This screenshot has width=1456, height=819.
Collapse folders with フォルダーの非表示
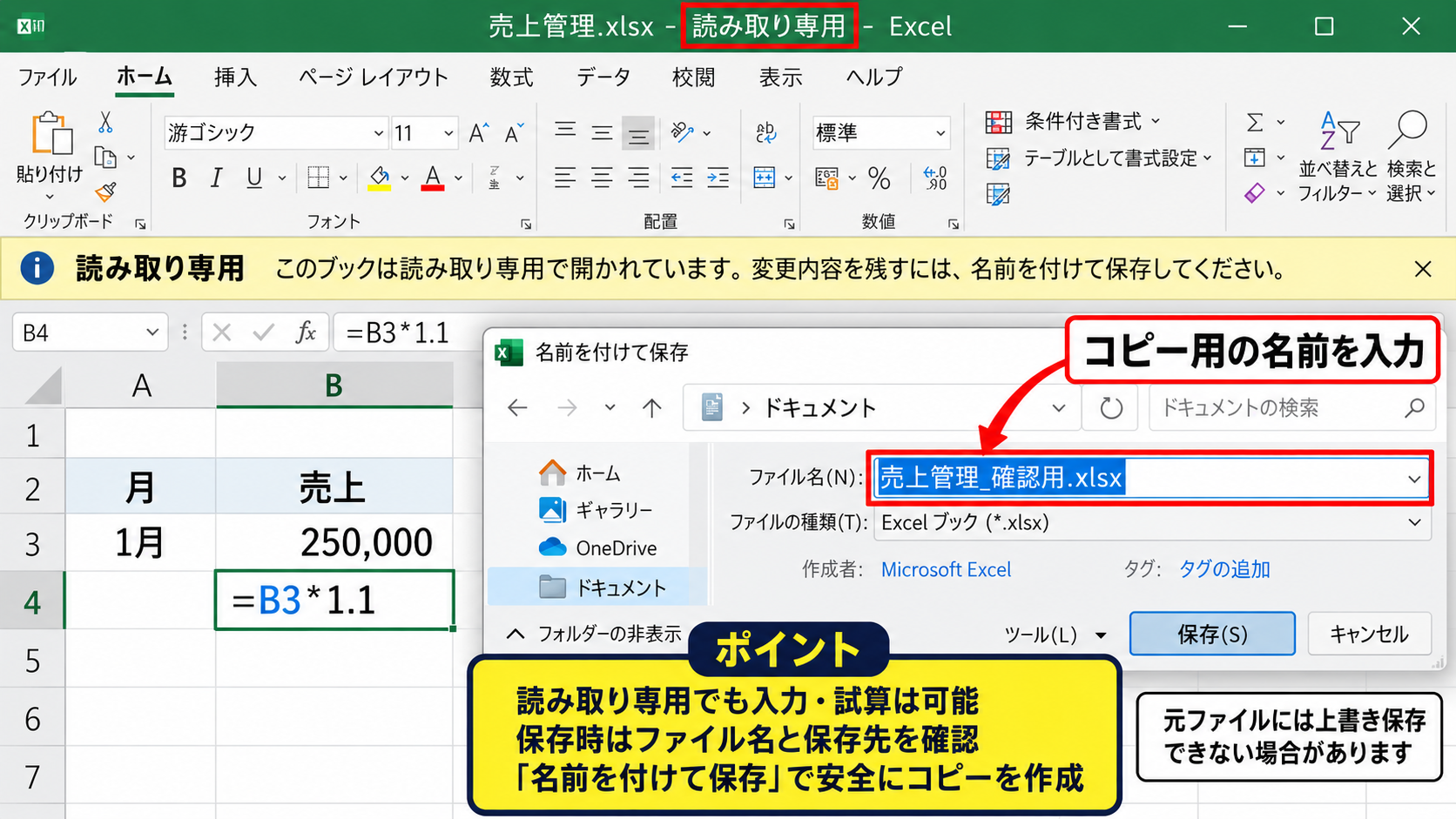(x=595, y=634)
